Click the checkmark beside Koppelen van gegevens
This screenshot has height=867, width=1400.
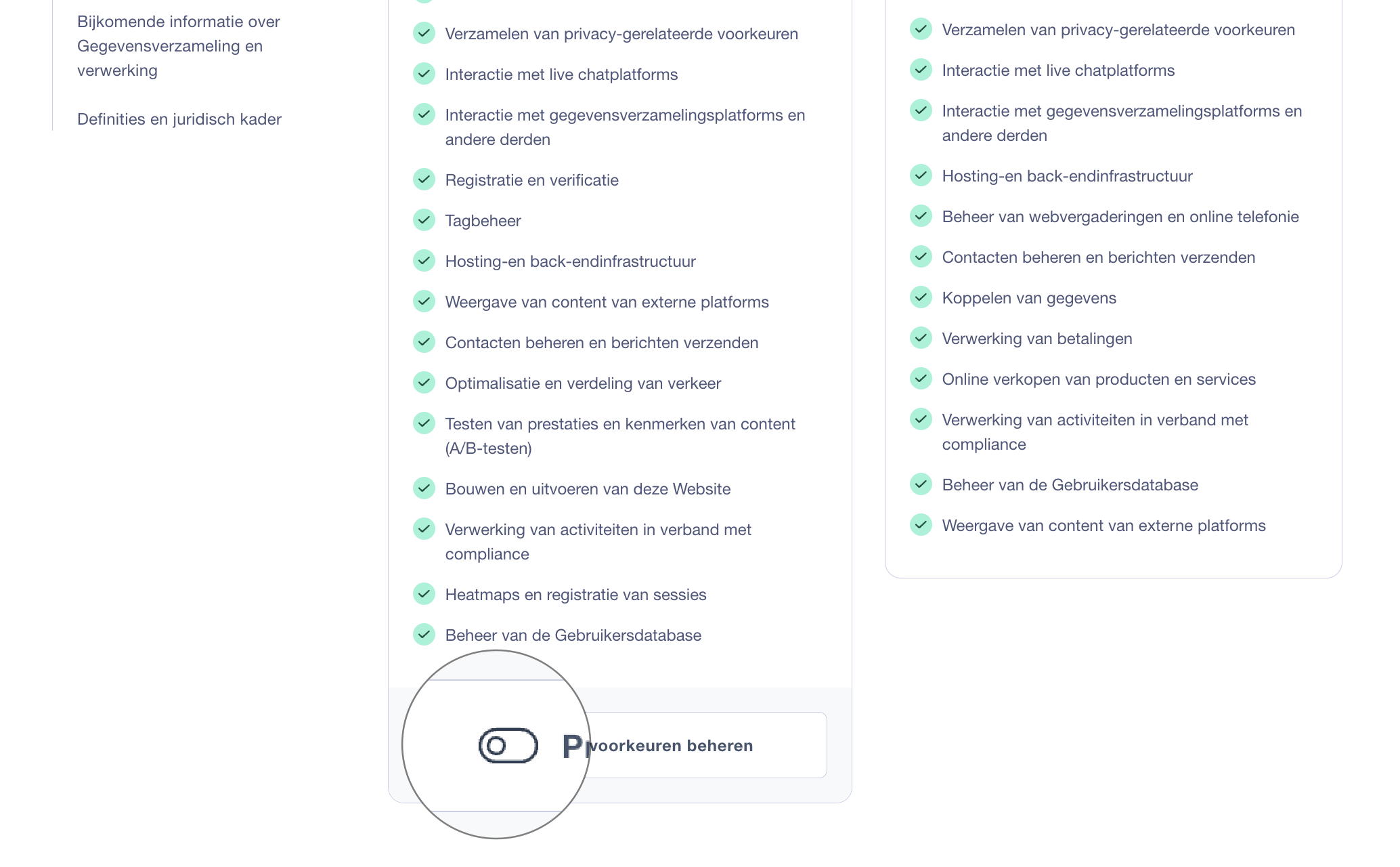[x=921, y=297]
